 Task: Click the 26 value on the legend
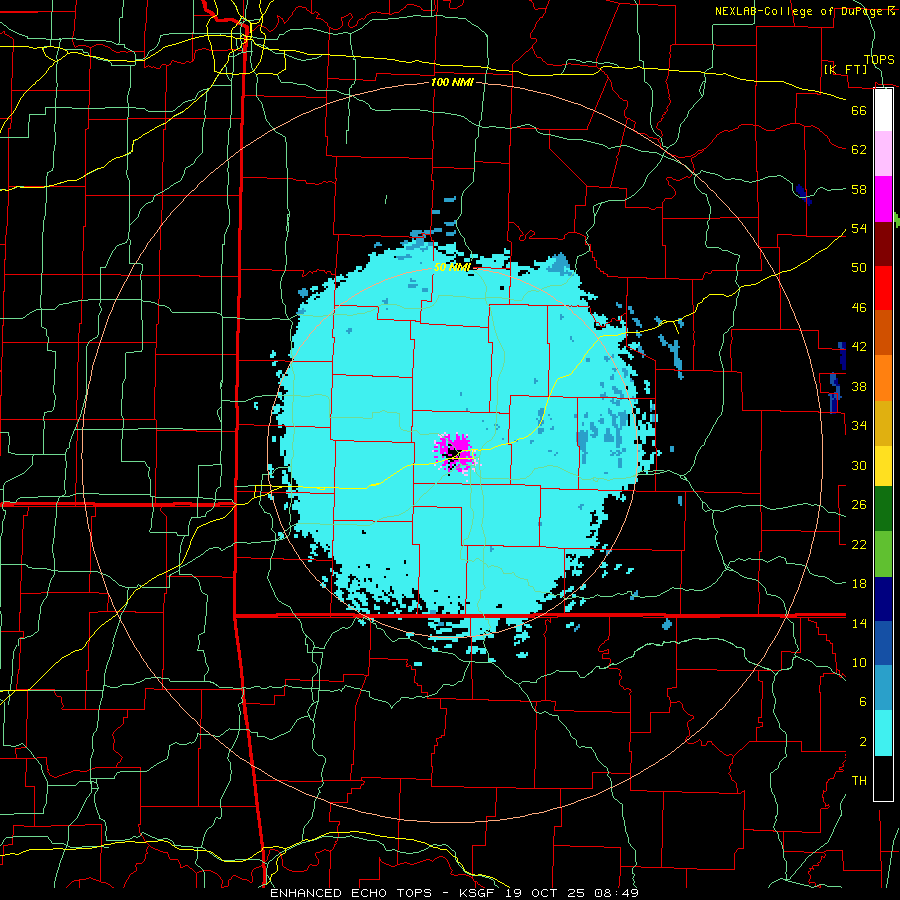(x=859, y=505)
